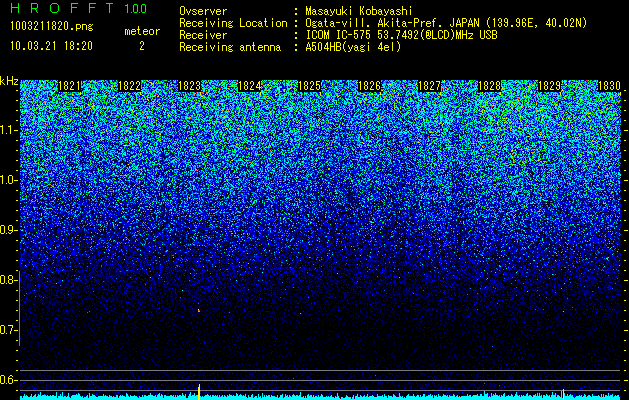Click the Ovserver field label

[x=203, y=11]
